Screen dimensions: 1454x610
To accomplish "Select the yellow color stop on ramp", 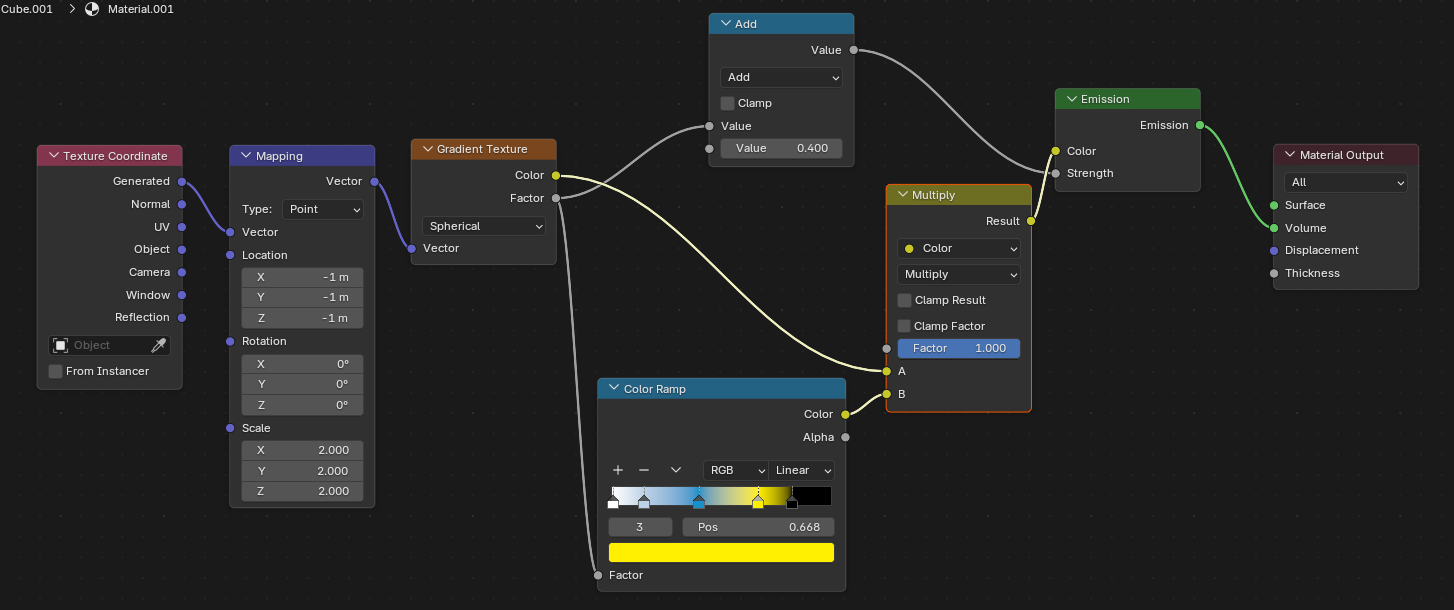I will [758, 503].
